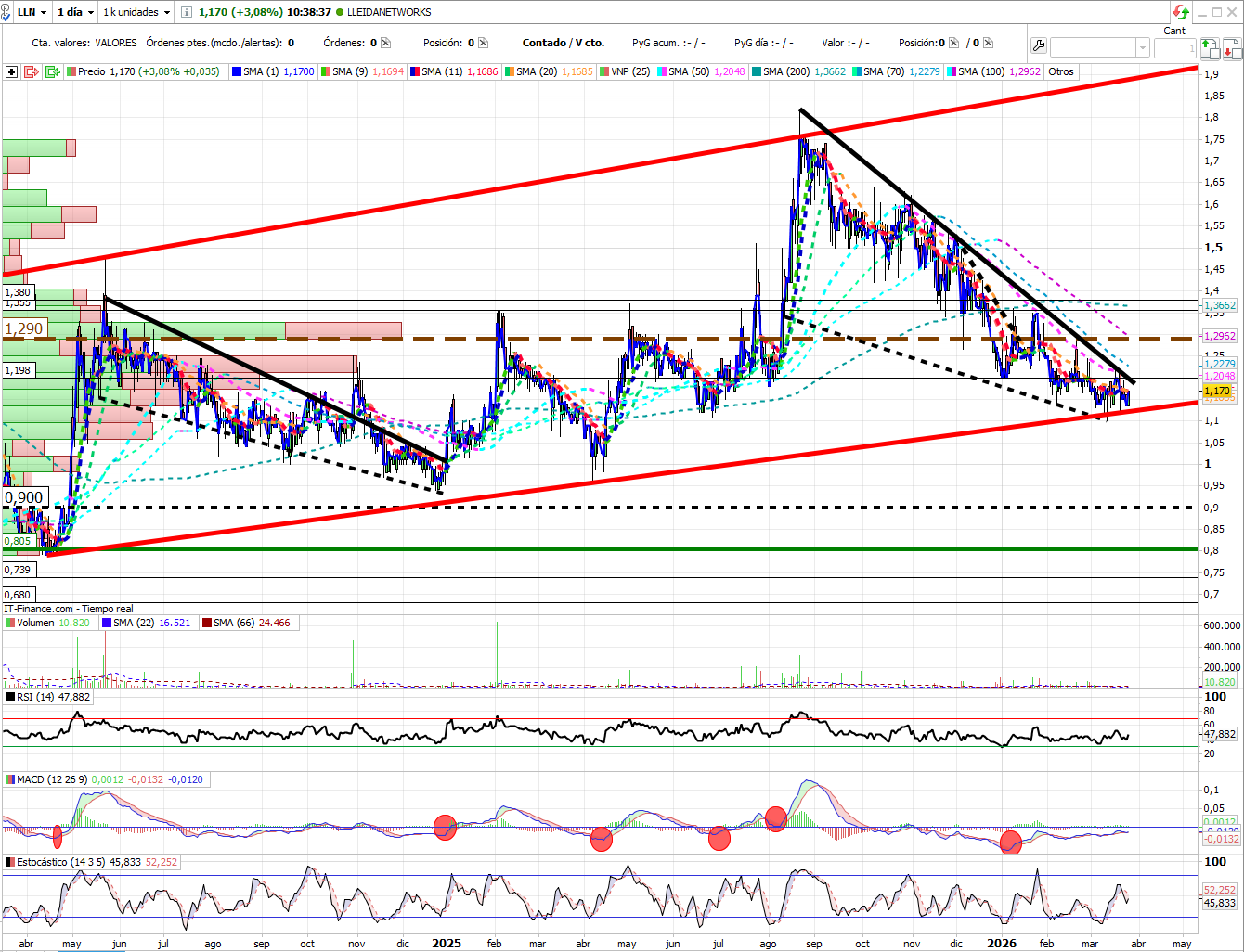The width and height of the screenshot is (1244, 952).
Task: Click the instrument info icon
Action: click(187, 12)
